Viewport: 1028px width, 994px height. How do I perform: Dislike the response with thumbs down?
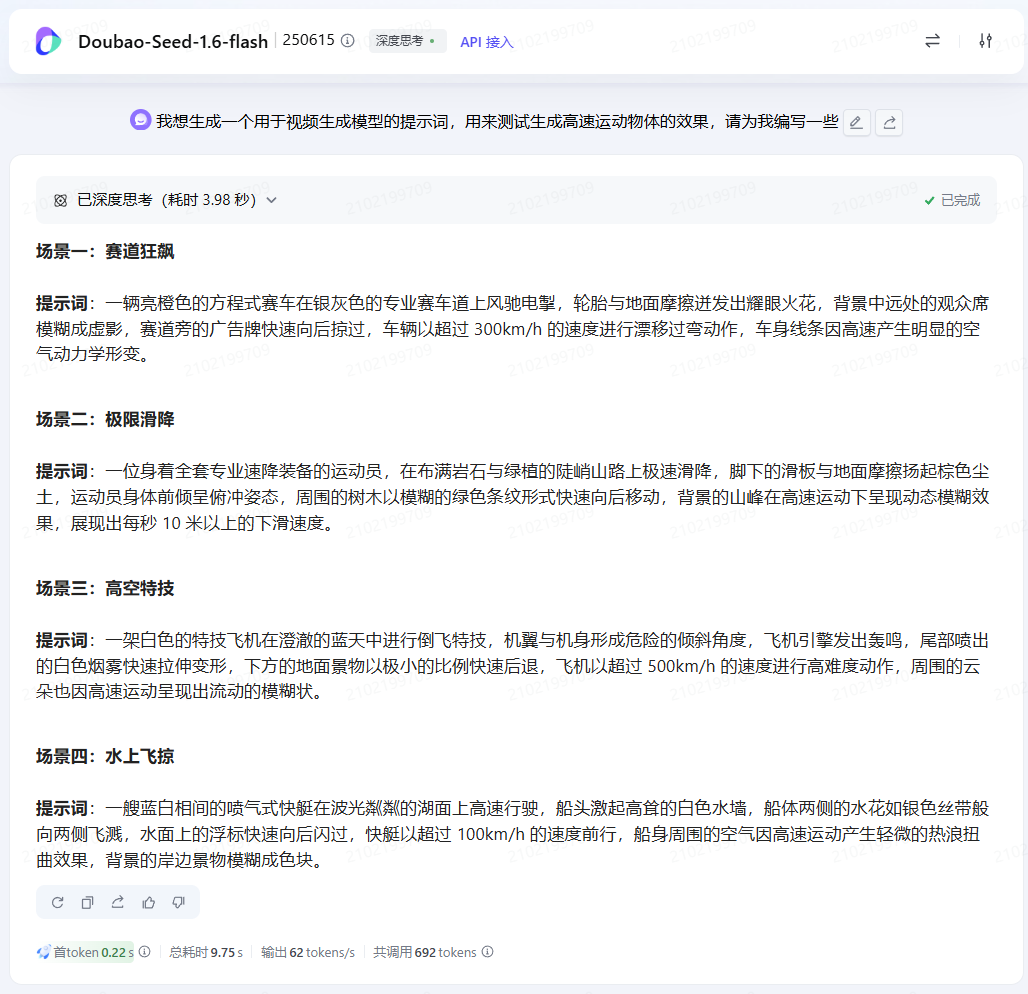178,903
